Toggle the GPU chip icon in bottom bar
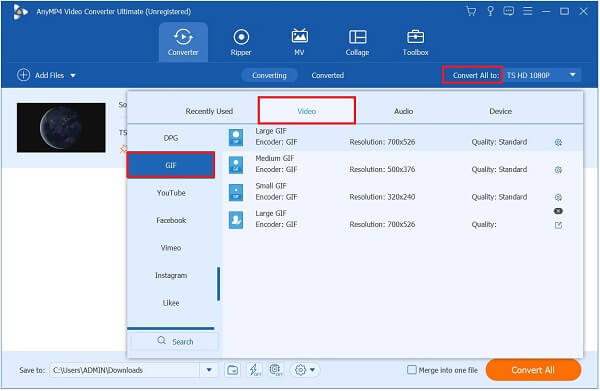The height and width of the screenshot is (391, 600). [x=276, y=370]
